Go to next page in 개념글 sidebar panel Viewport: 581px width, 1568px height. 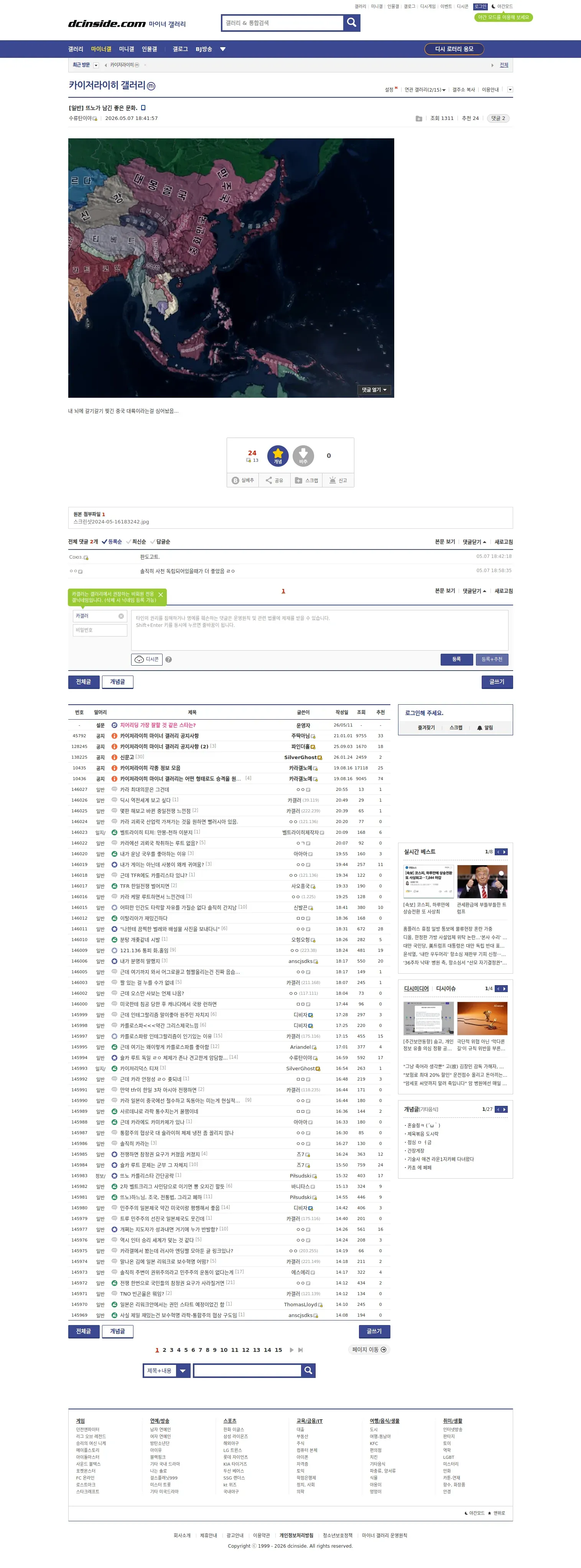pyautogui.click(x=504, y=1109)
